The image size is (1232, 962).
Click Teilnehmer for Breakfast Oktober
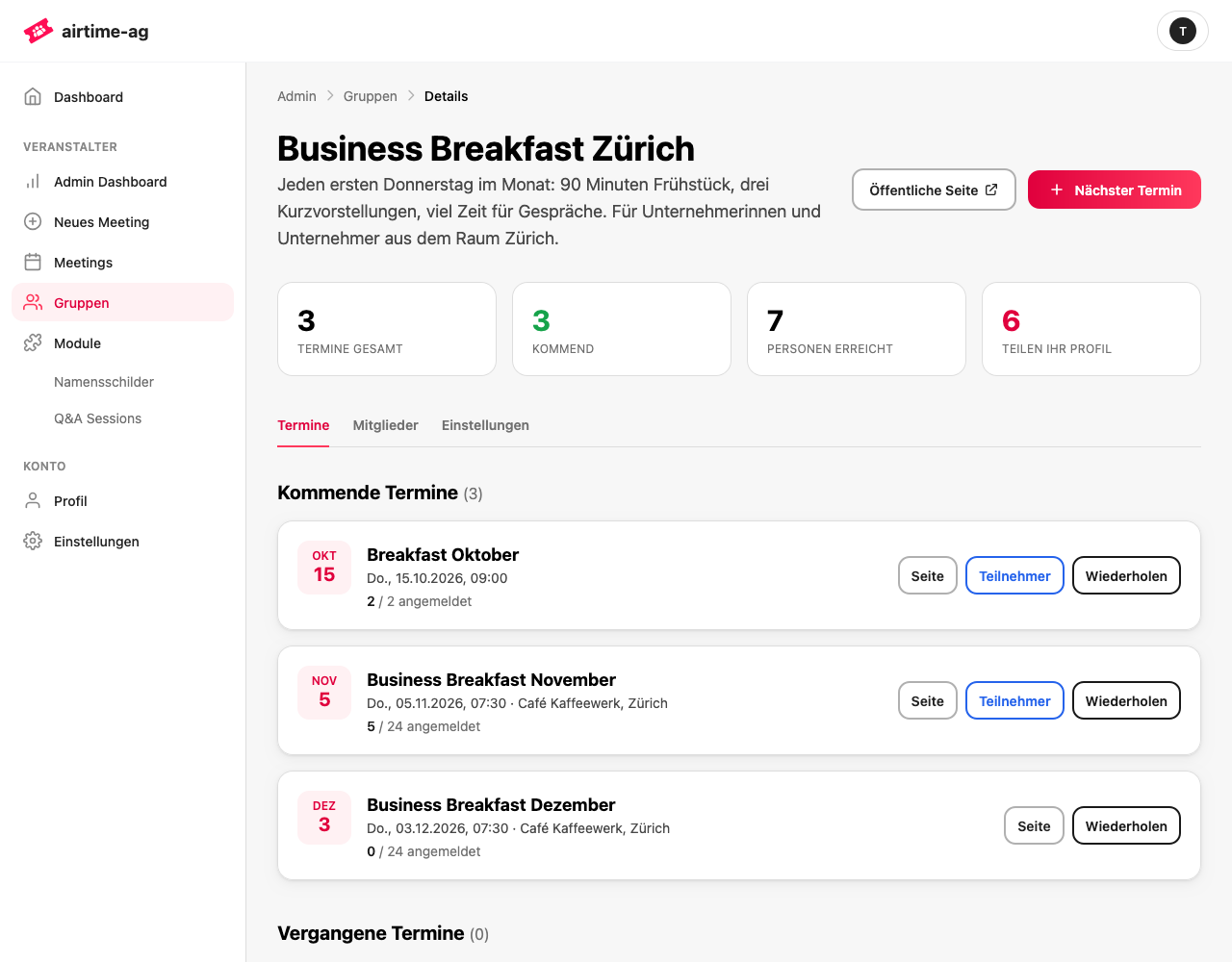(x=1014, y=575)
